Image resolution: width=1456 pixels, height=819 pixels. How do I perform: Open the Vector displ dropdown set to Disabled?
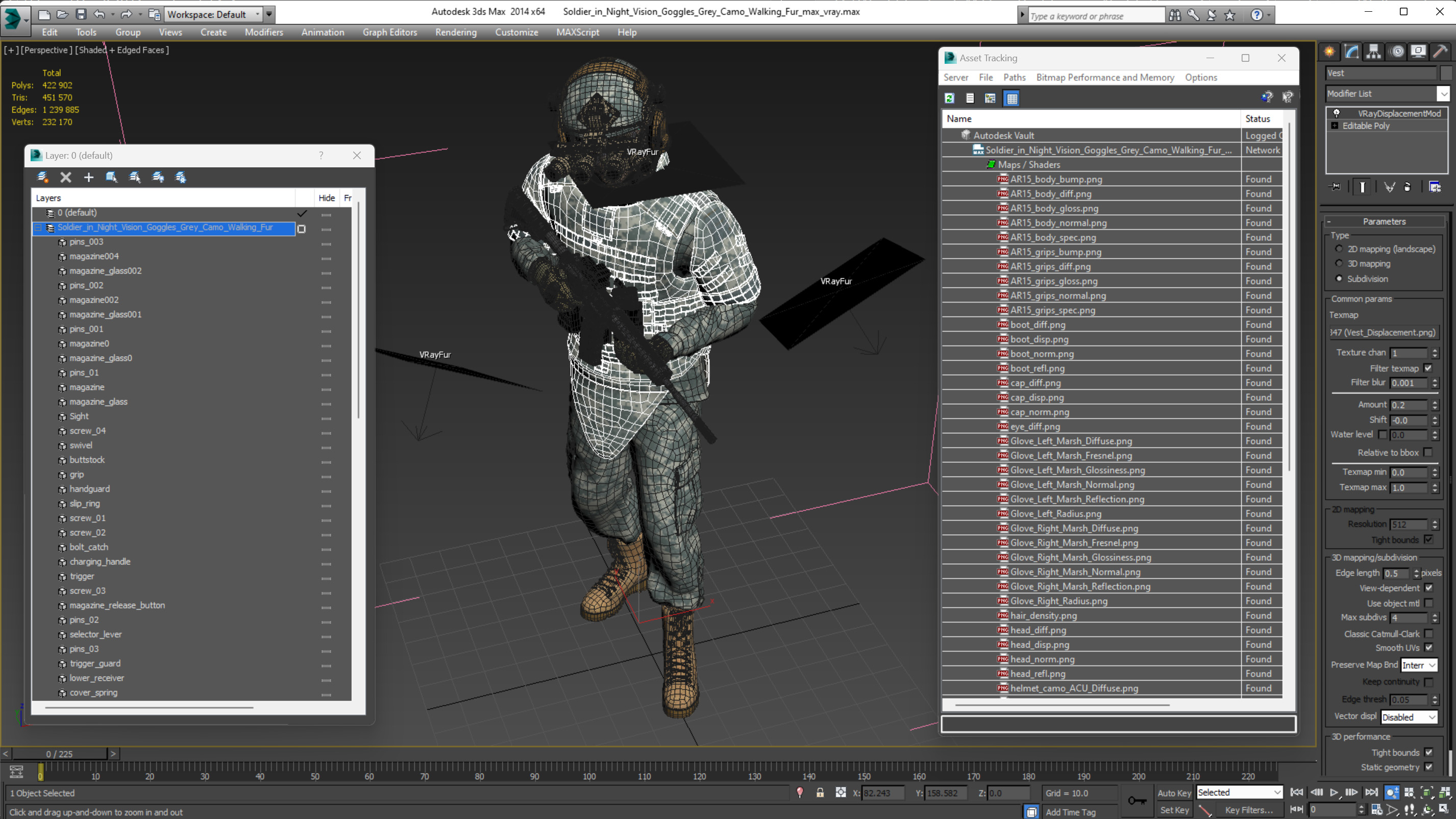click(x=1409, y=717)
